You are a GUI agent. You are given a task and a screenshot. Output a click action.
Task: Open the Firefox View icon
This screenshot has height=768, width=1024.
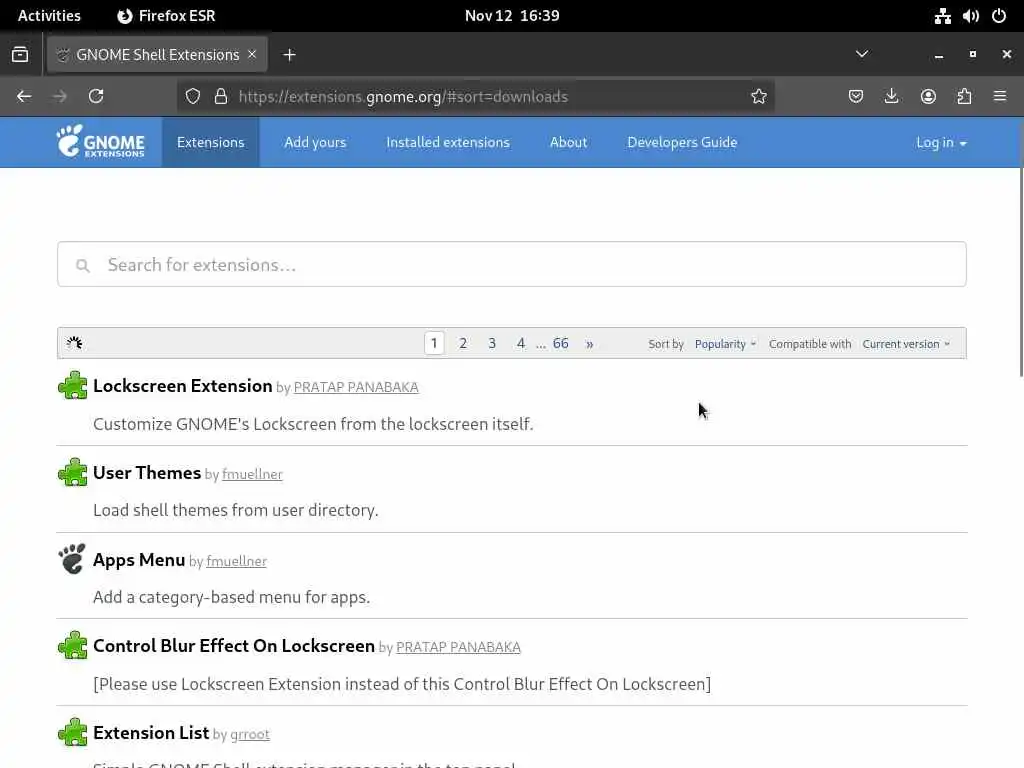click(20, 54)
